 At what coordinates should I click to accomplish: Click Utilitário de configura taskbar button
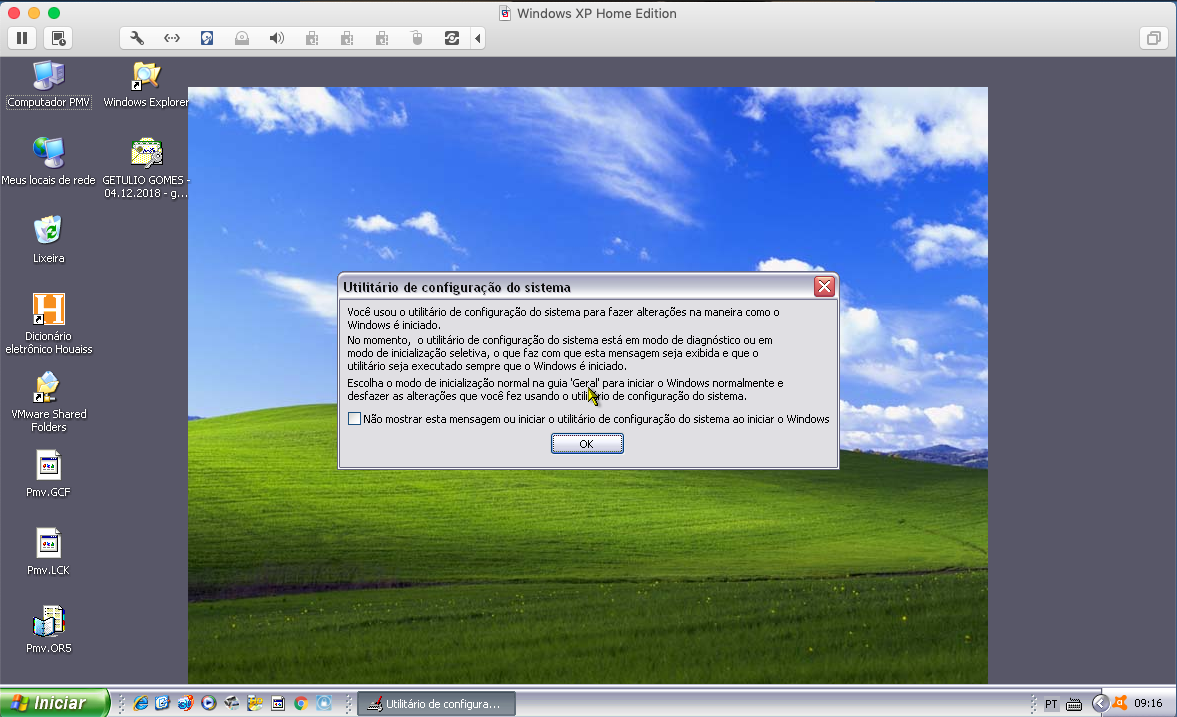436,703
